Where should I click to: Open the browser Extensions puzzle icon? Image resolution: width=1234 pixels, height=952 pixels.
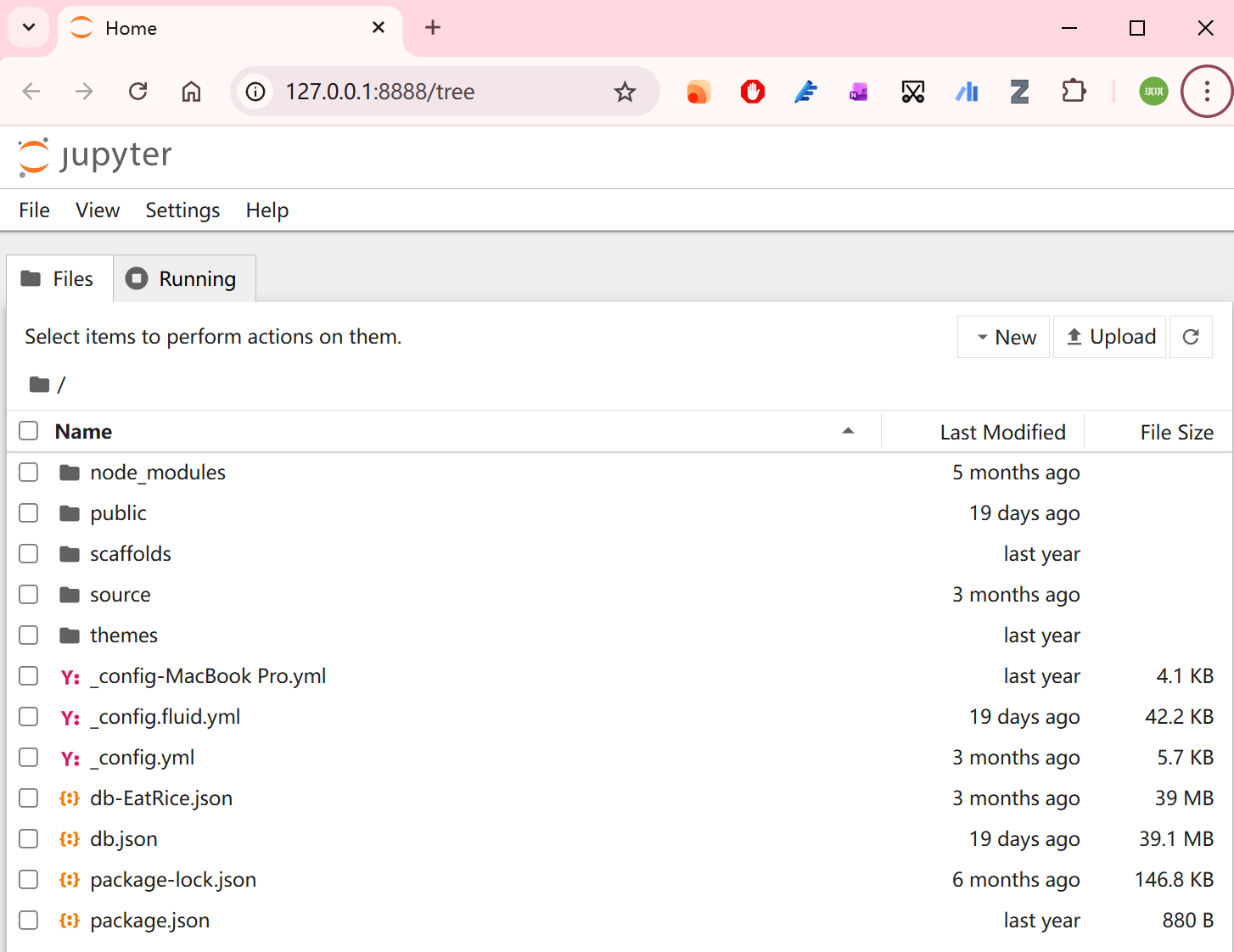click(1074, 92)
